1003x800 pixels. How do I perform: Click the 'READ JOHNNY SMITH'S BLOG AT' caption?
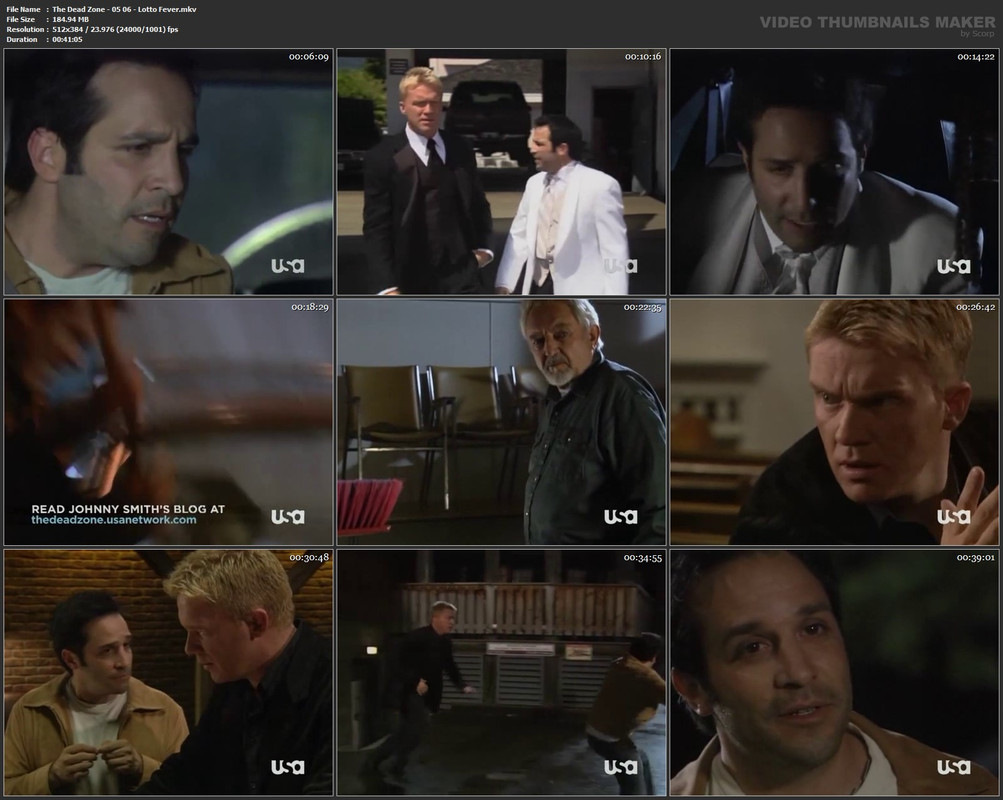click(x=128, y=509)
